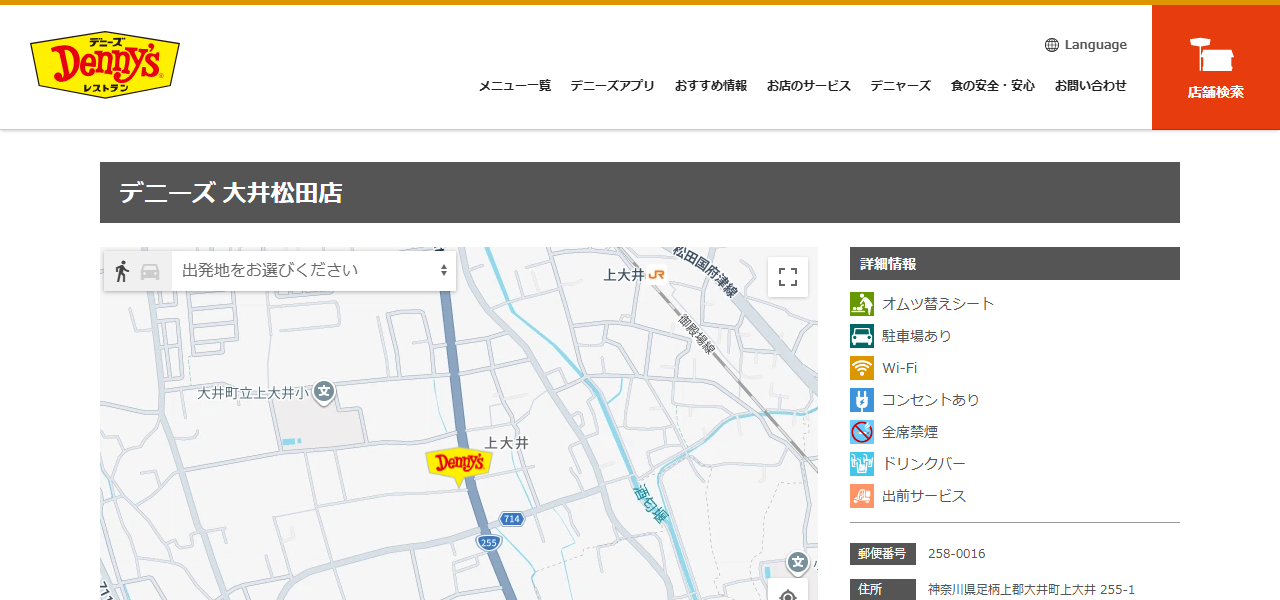Click the 上大井 JR station label on map
Viewport: 1280px width, 600px height.
(635, 274)
